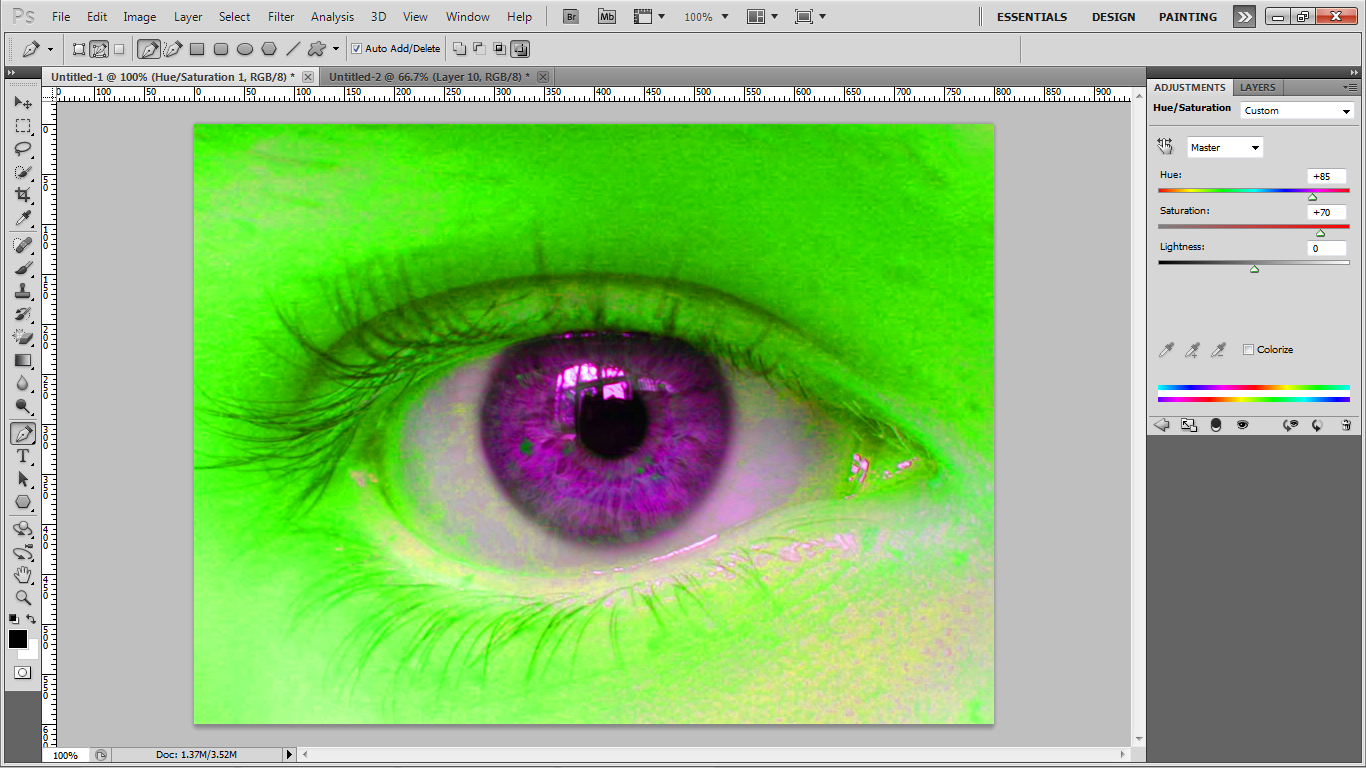Delete this adjustment layer via the trash icon
The image size is (1366, 768).
[x=1346, y=425]
